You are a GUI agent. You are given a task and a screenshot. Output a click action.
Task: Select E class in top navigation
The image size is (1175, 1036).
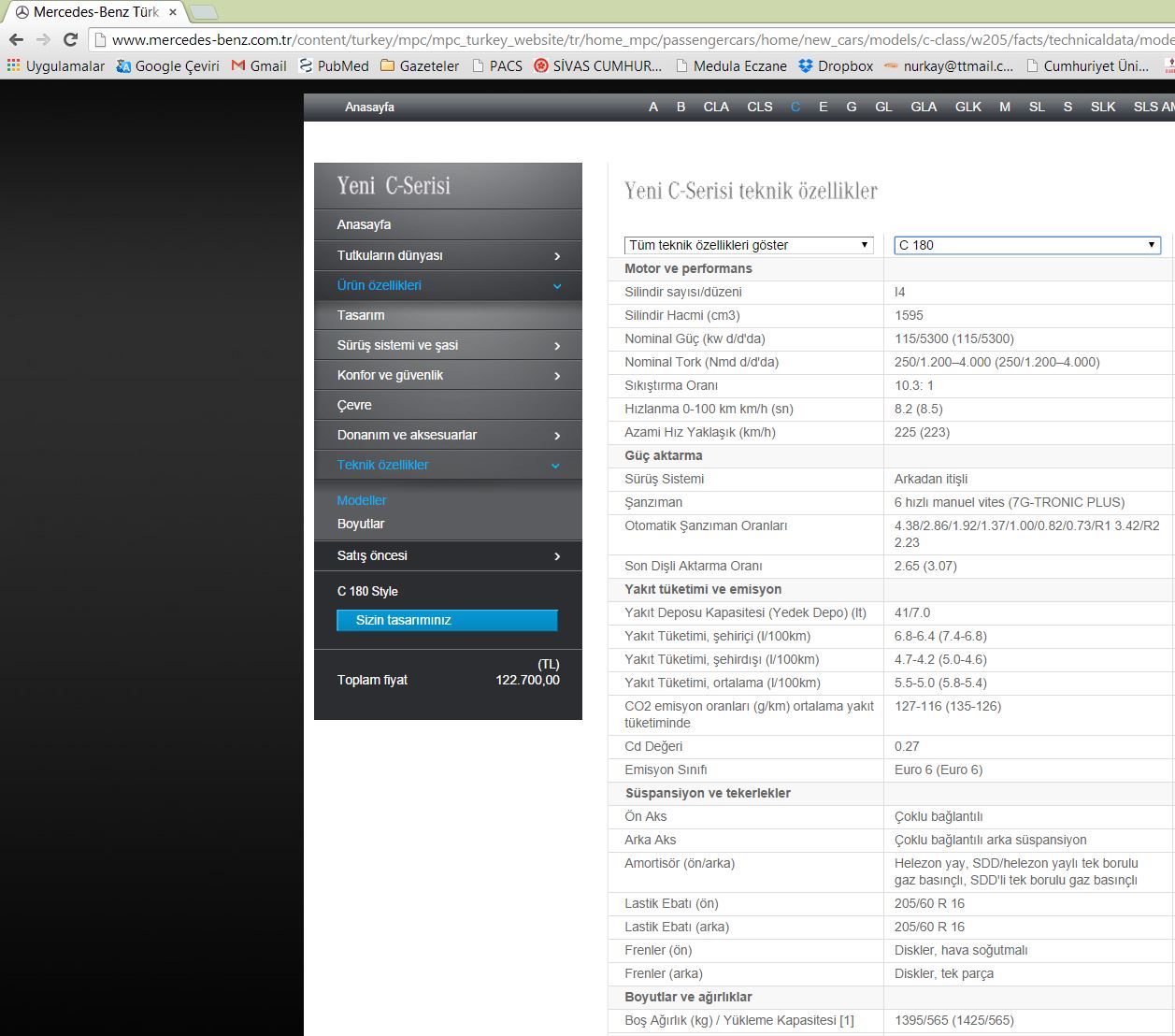(x=824, y=107)
